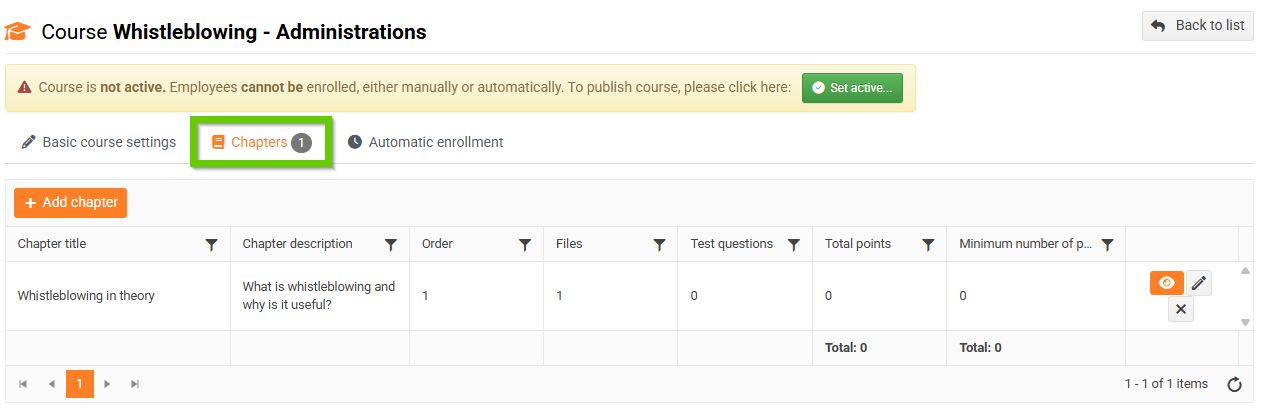Viewport: 1261px width, 410px height.
Task: Open the Automatic enrollment tab
Action: (425, 142)
